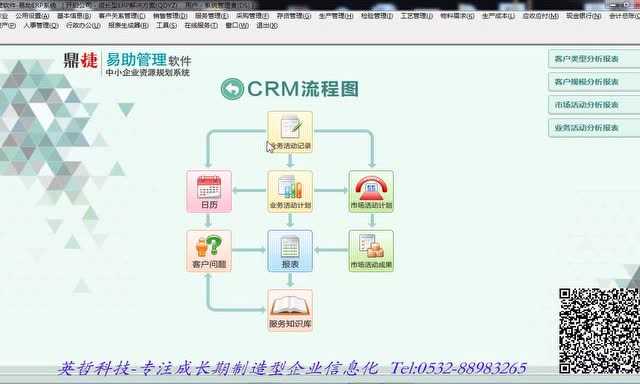Open 客户规模分析报表 report button
640x384 pixels.
coord(594,82)
